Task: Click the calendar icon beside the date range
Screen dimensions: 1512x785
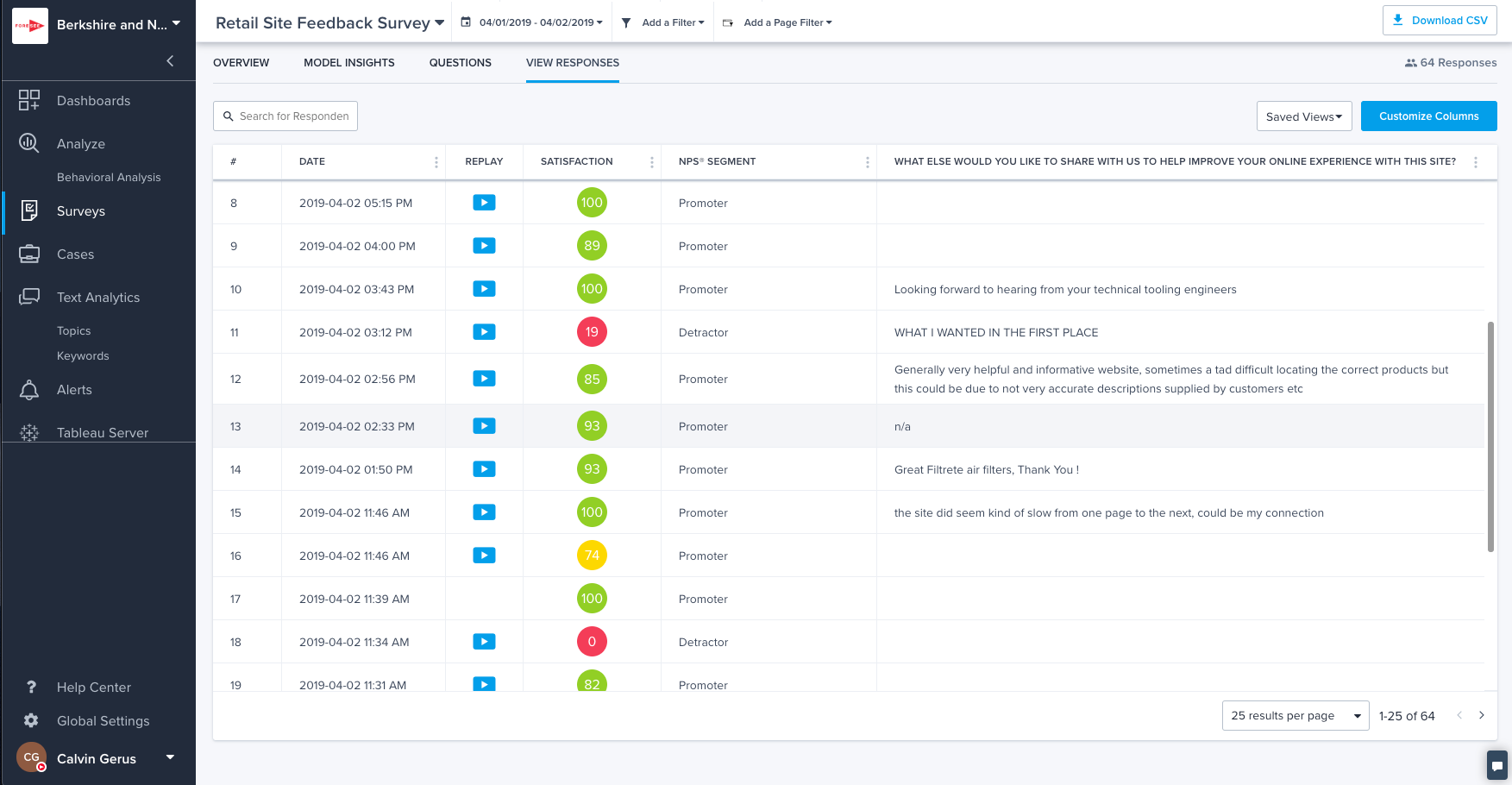Action: pyautogui.click(x=466, y=22)
